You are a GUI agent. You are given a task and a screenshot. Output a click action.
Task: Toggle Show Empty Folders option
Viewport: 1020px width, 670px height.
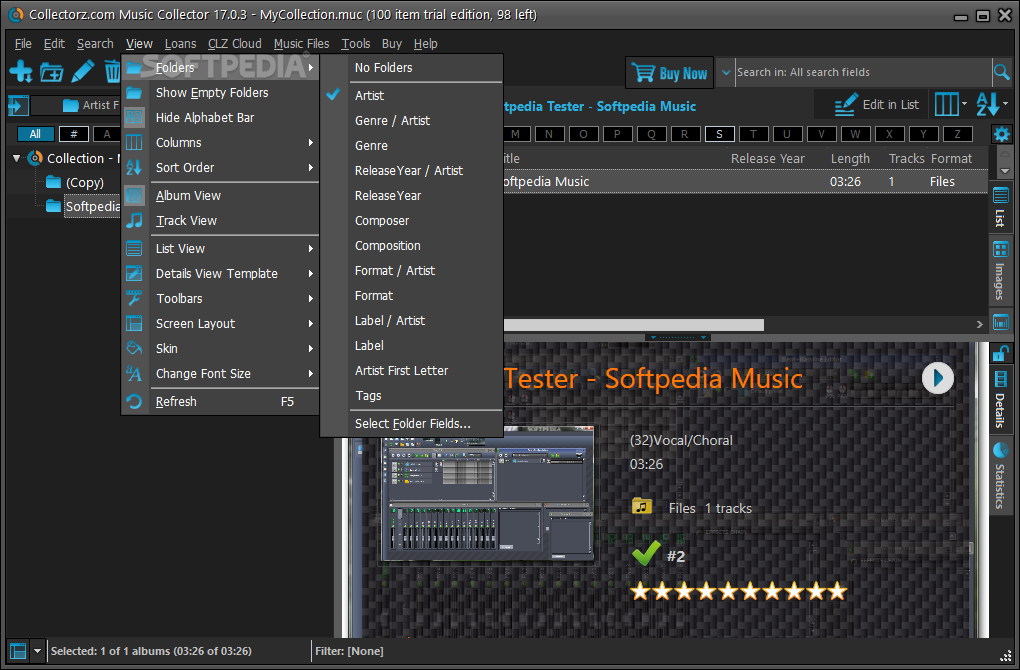(x=221, y=92)
